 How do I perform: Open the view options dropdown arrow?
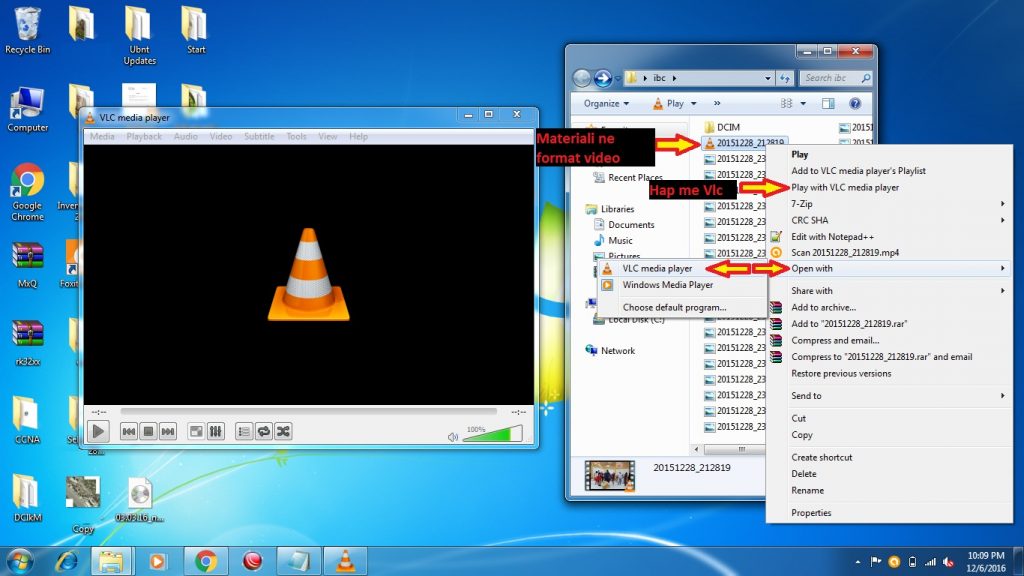click(x=803, y=103)
